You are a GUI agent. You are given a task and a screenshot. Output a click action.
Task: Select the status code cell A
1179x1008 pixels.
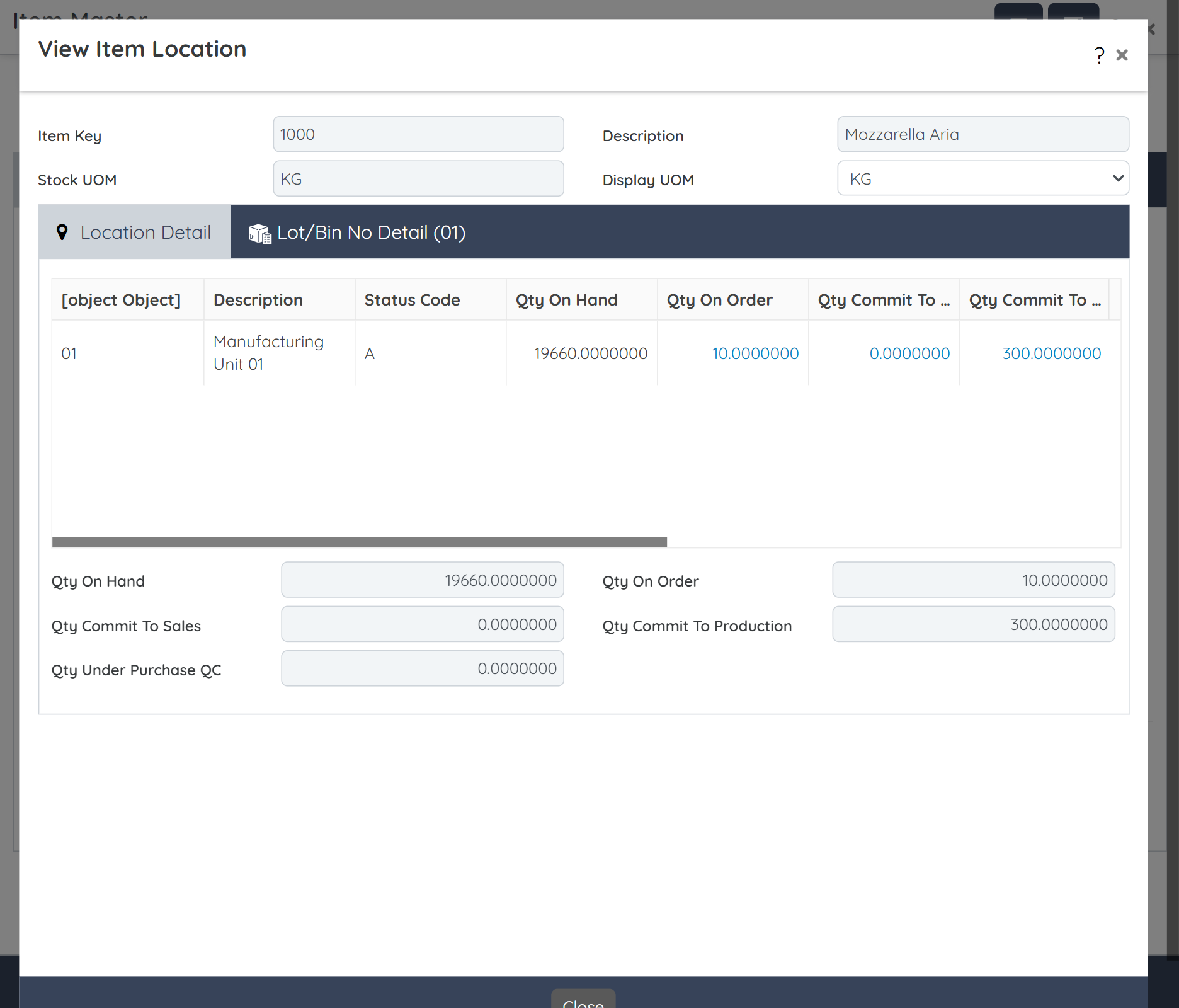pyautogui.click(x=431, y=353)
